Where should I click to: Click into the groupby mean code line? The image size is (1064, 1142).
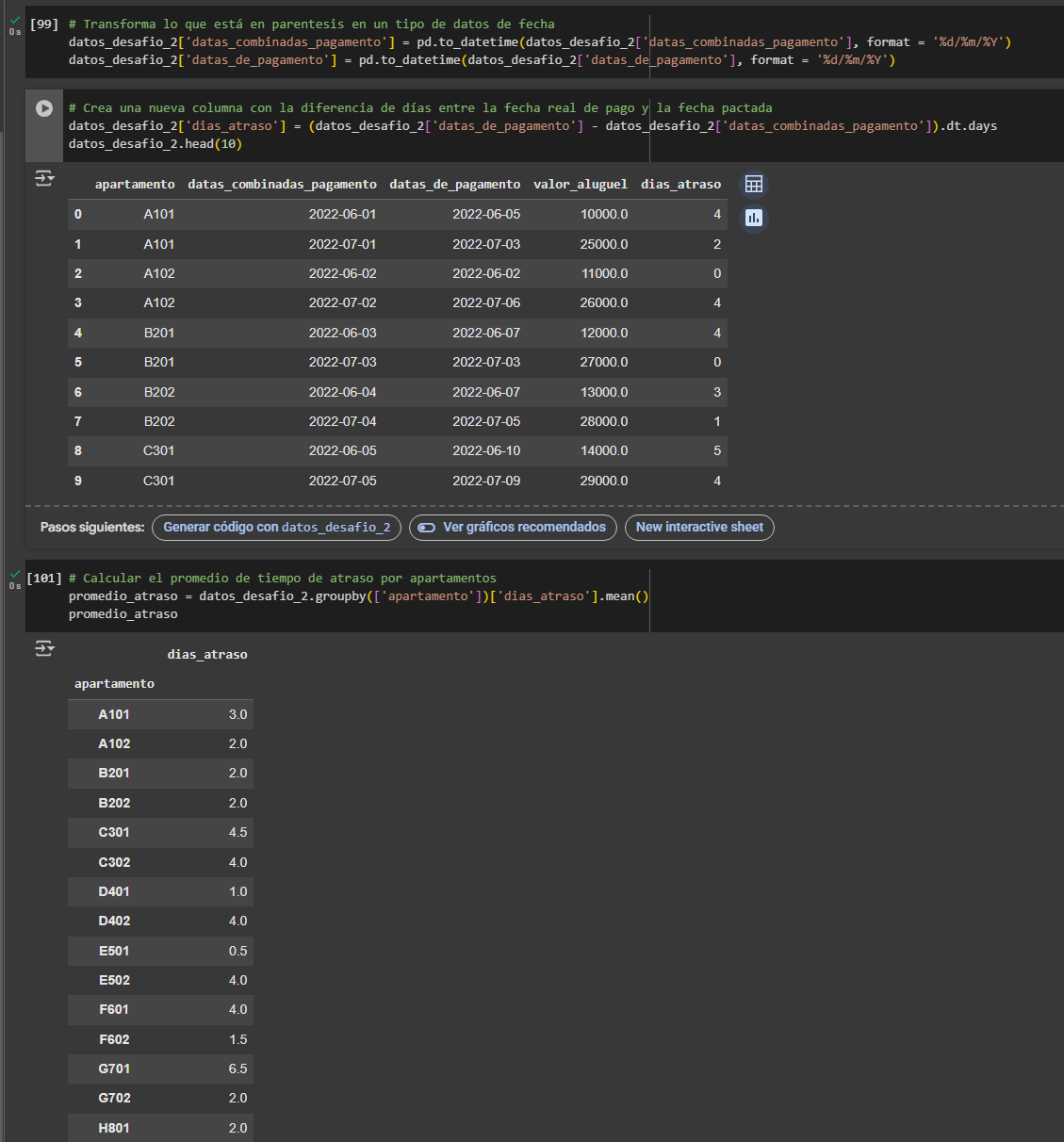click(x=358, y=596)
